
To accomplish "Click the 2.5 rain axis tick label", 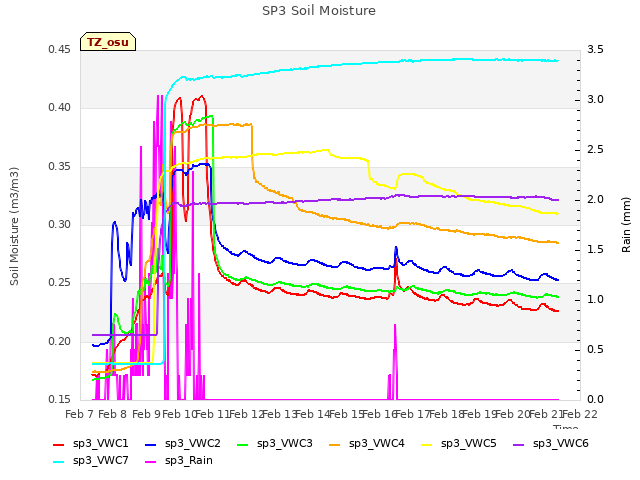I will (595, 150).
